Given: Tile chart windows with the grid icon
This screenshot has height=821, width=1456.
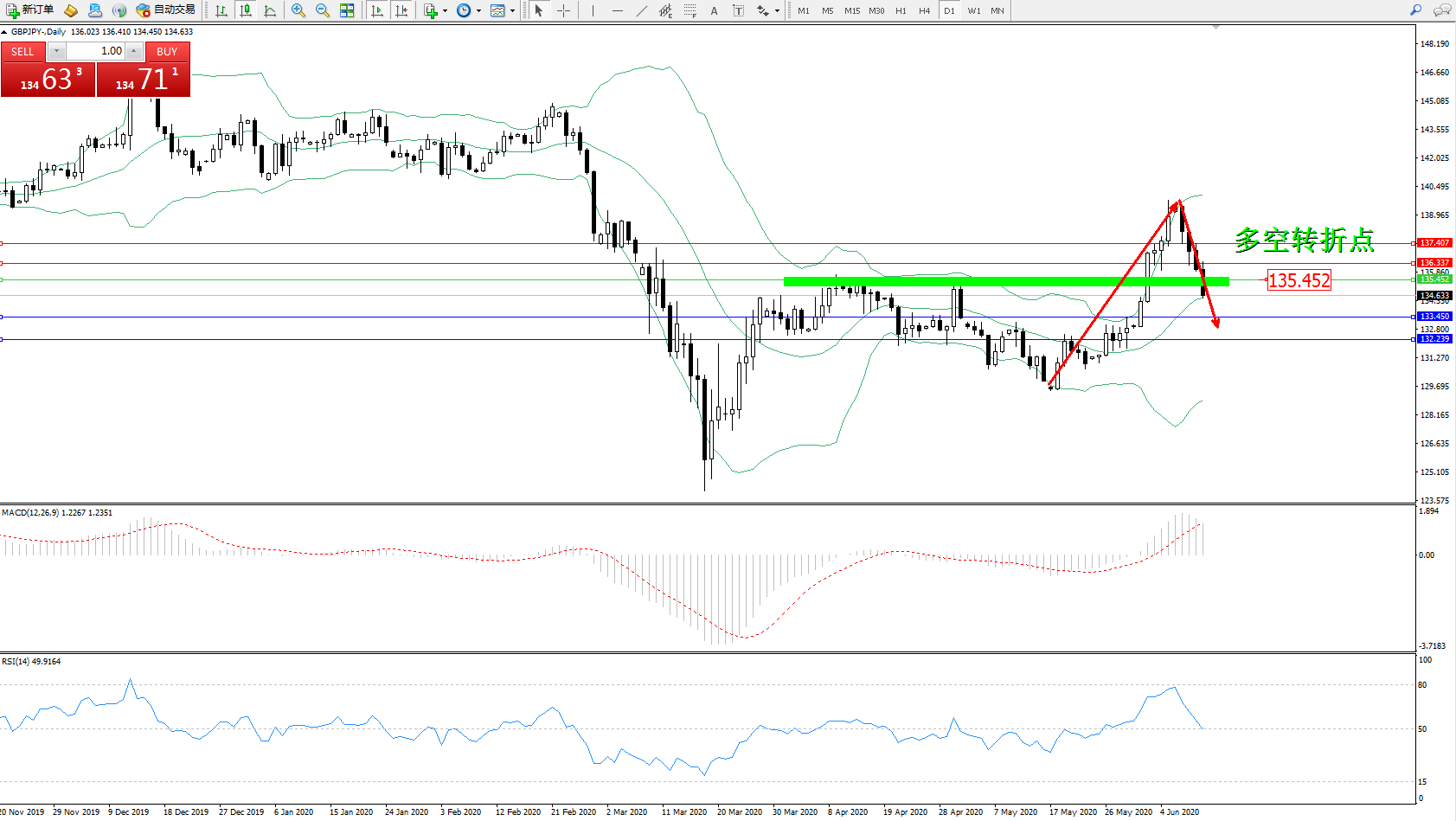Looking at the screenshot, I should pyautogui.click(x=347, y=10).
